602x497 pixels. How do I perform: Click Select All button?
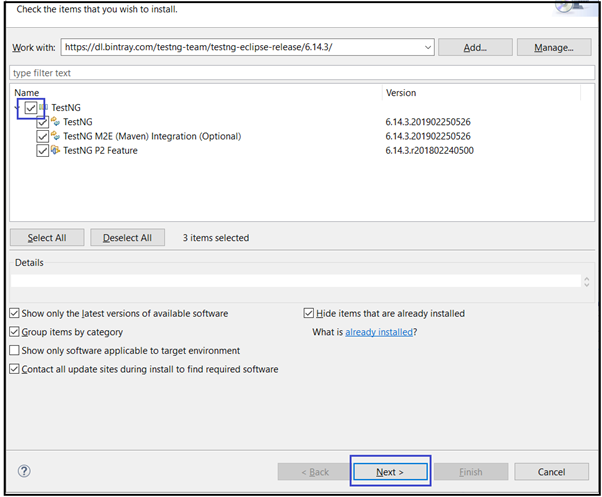click(x=47, y=238)
